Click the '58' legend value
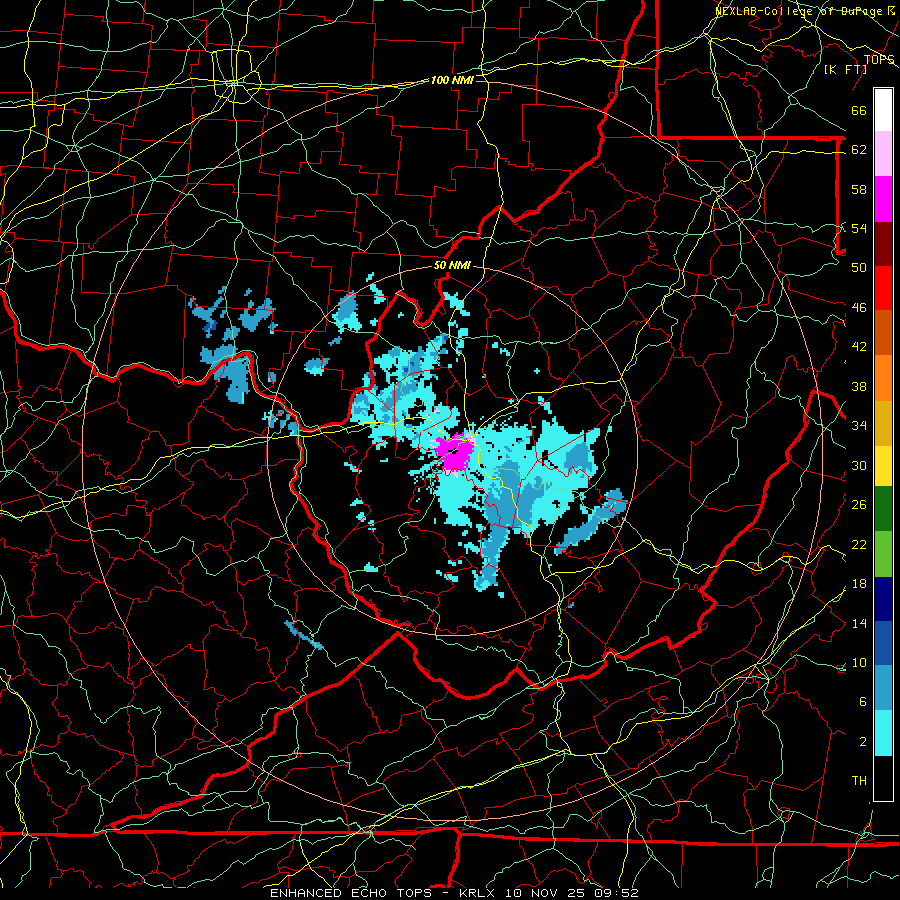The image size is (900, 900). point(859,189)
